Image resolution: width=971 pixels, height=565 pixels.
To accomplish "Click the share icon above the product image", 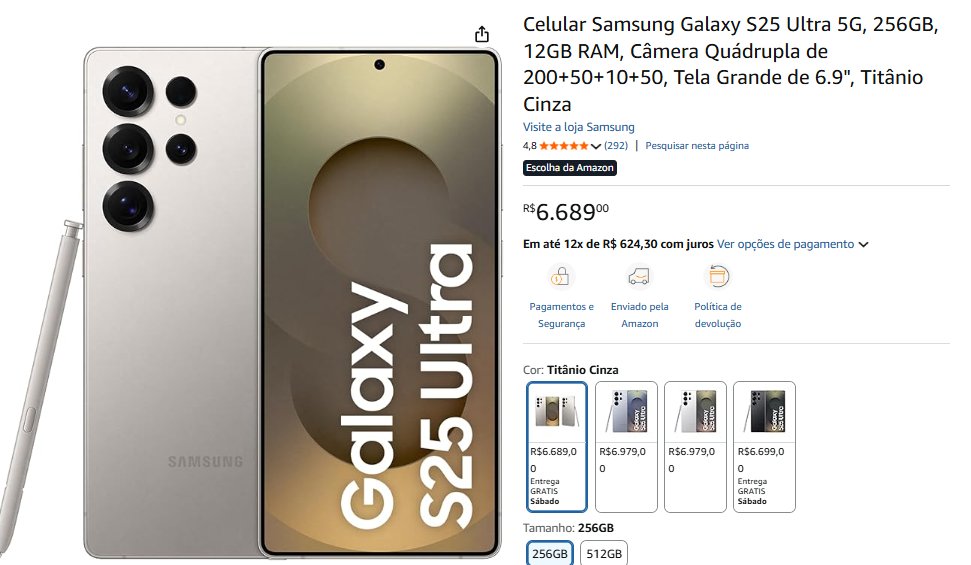I will [x=482, y=34].
